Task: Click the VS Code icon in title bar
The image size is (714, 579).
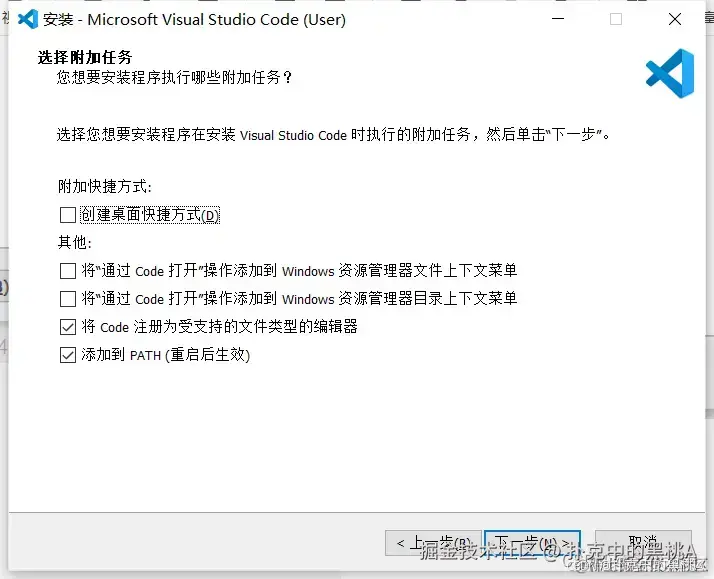Action: point(28,19)
